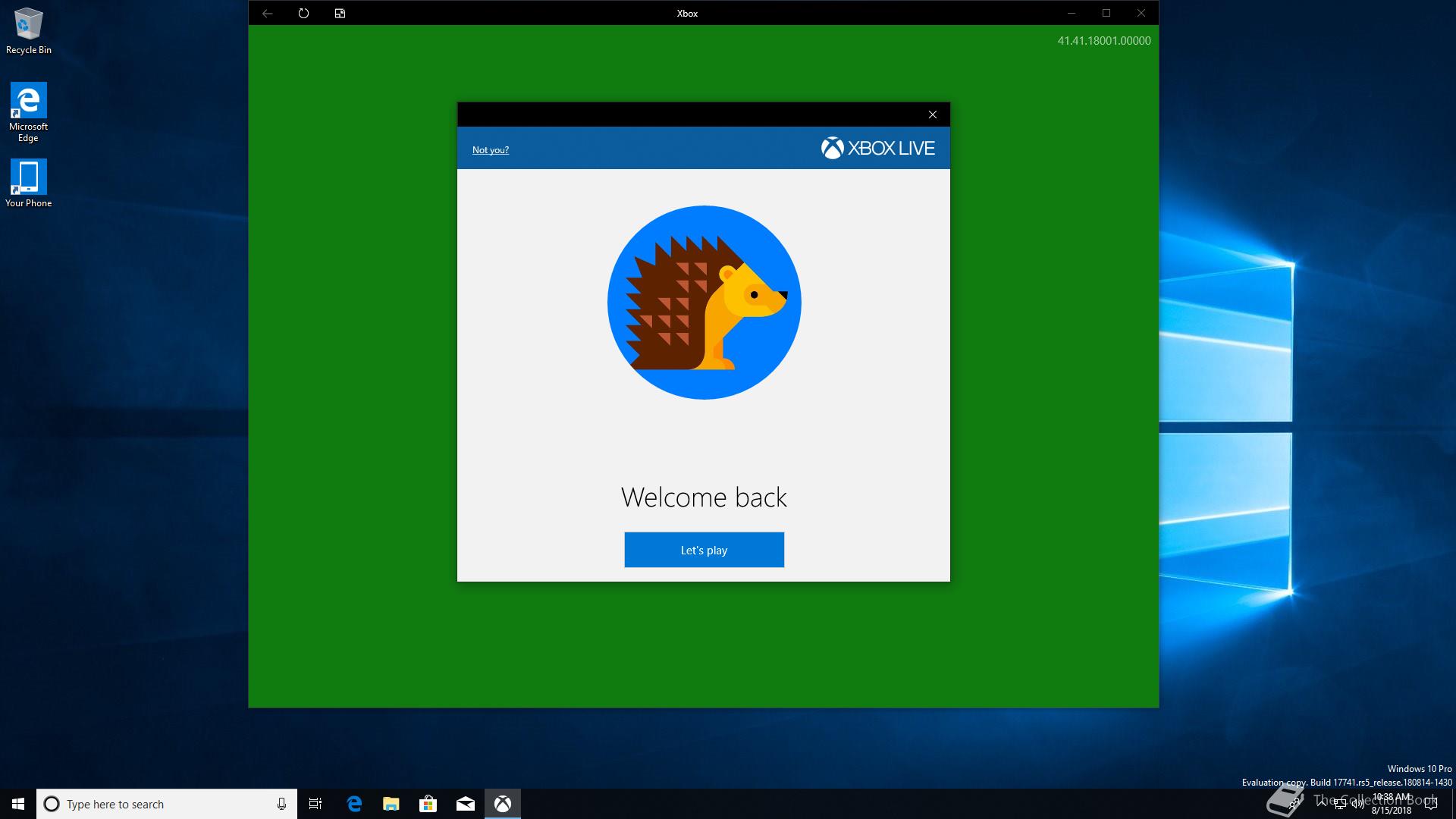
Task: Open File Explorer from the taskbar
Action: click(x=391, y=804)
